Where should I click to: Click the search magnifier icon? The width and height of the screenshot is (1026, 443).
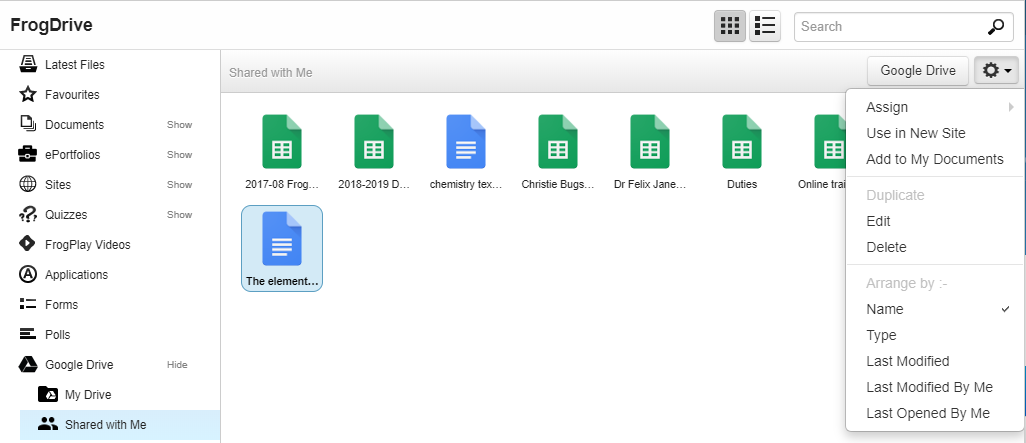[995, 27]
